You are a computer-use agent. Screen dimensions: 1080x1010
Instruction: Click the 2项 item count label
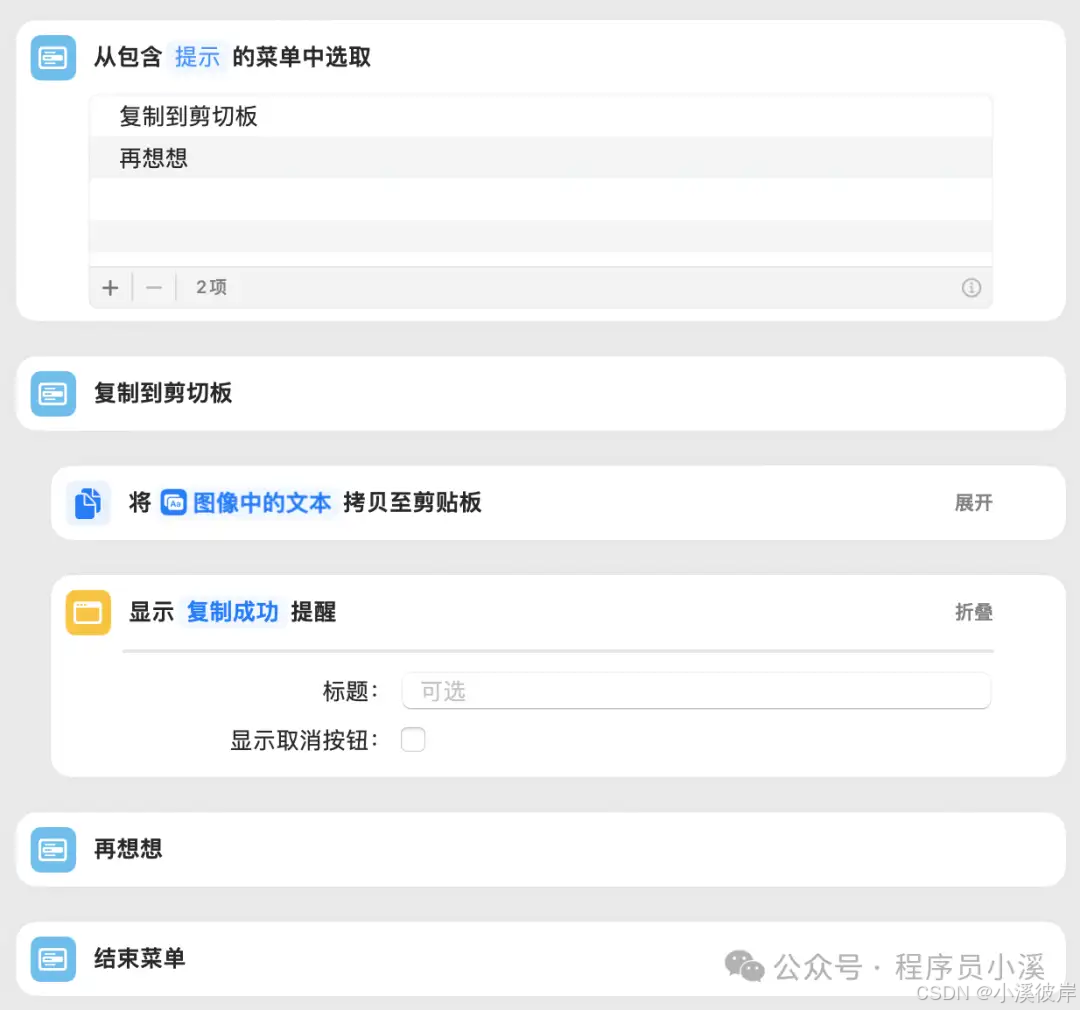pos(211,287)
